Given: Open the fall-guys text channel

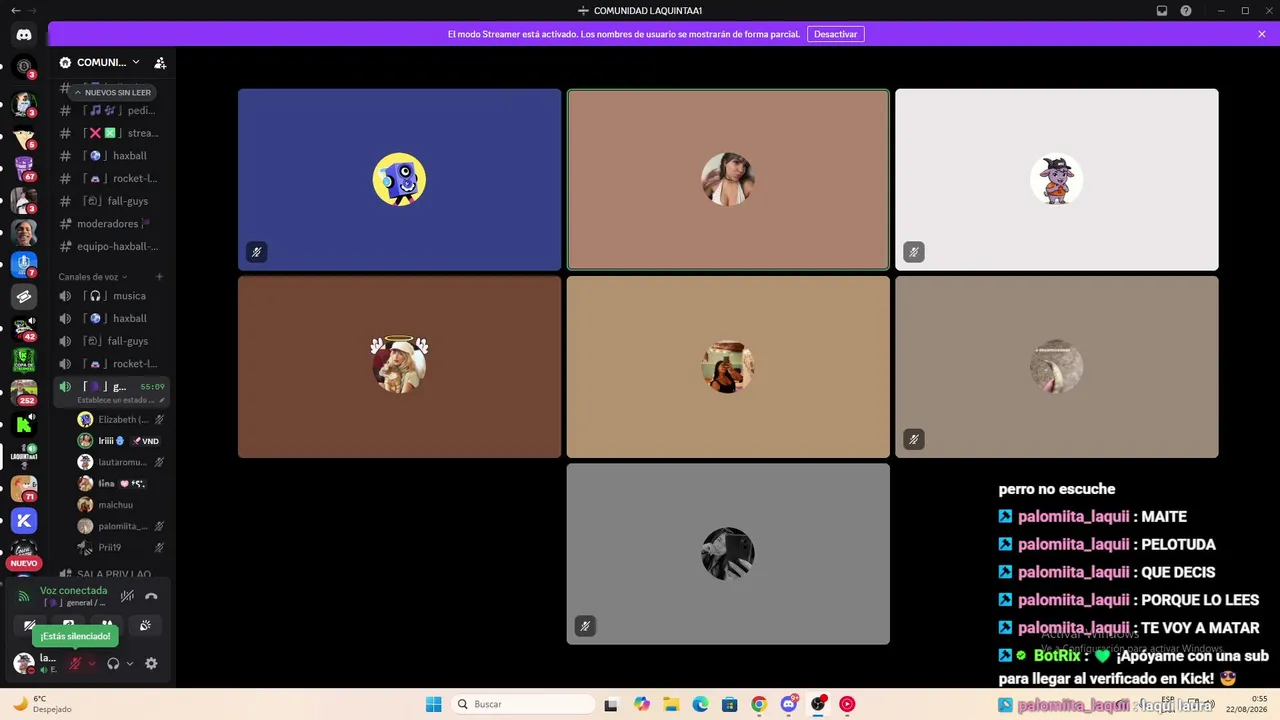Looking at the screenshot, I should tap(110, 201).
